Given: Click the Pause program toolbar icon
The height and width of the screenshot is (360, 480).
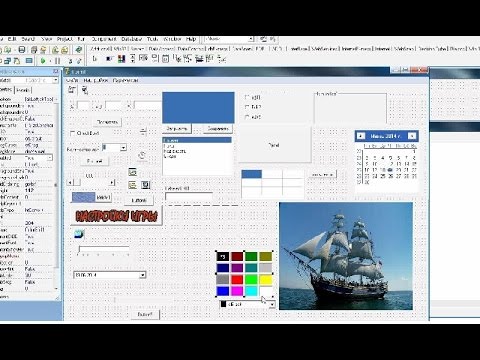Looking at the screenshot, I should (x=57, y=61).
